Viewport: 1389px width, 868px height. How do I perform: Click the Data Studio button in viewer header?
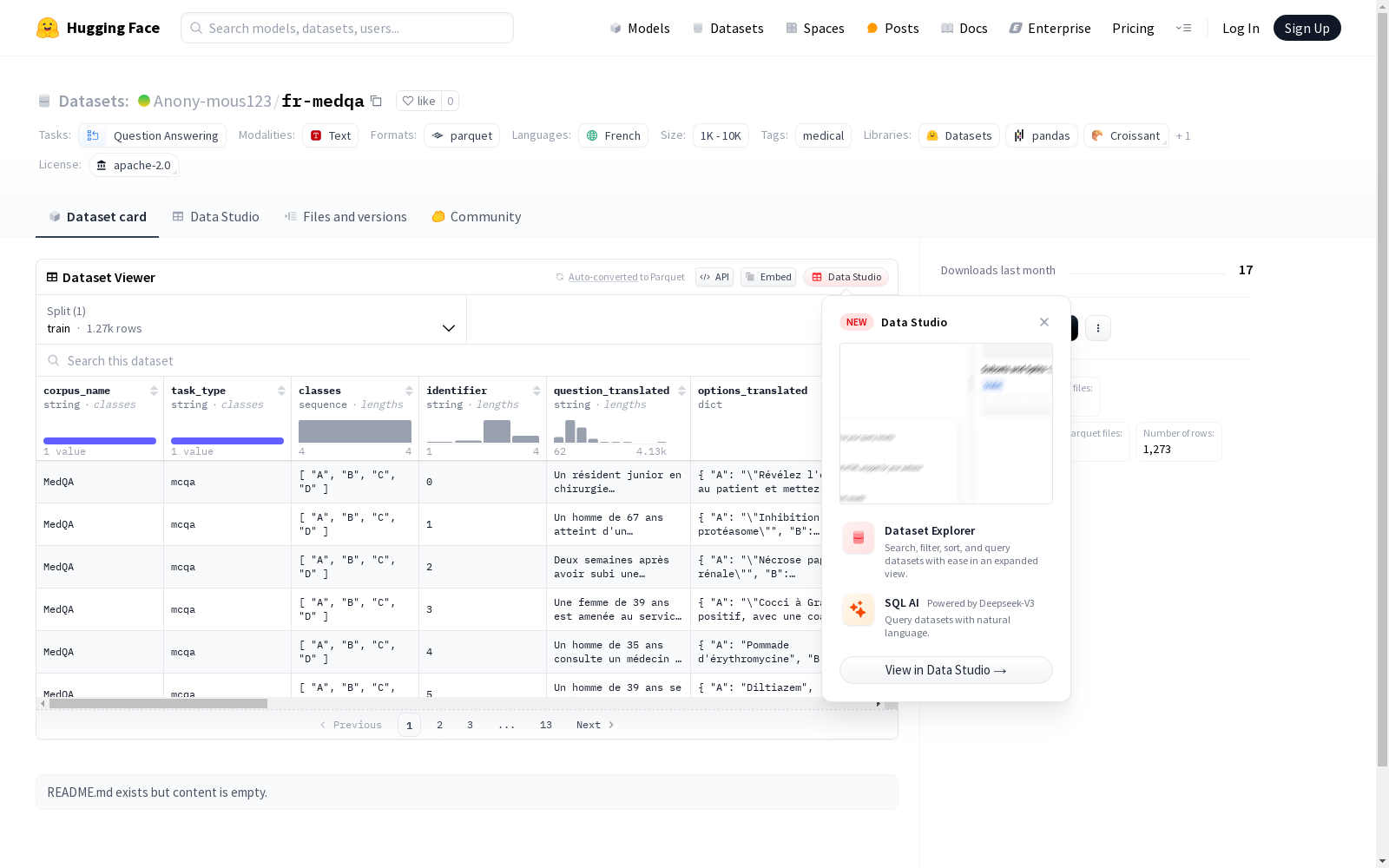pyautogui.click(x=846, y=277)
